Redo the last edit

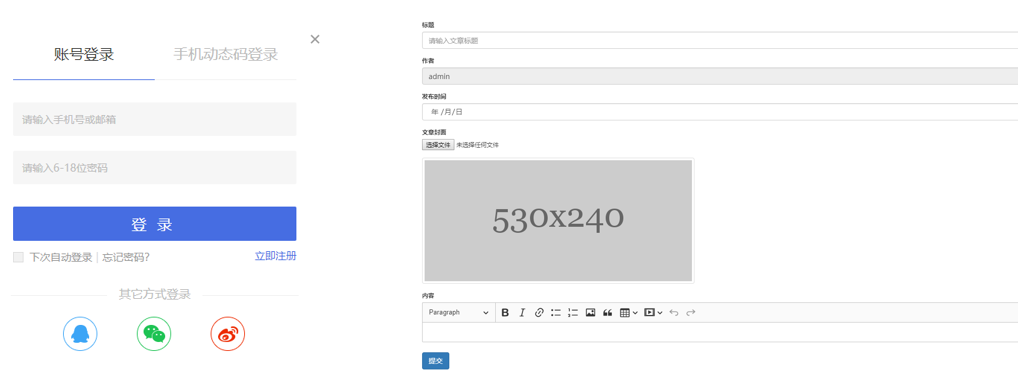coord(691,313)
